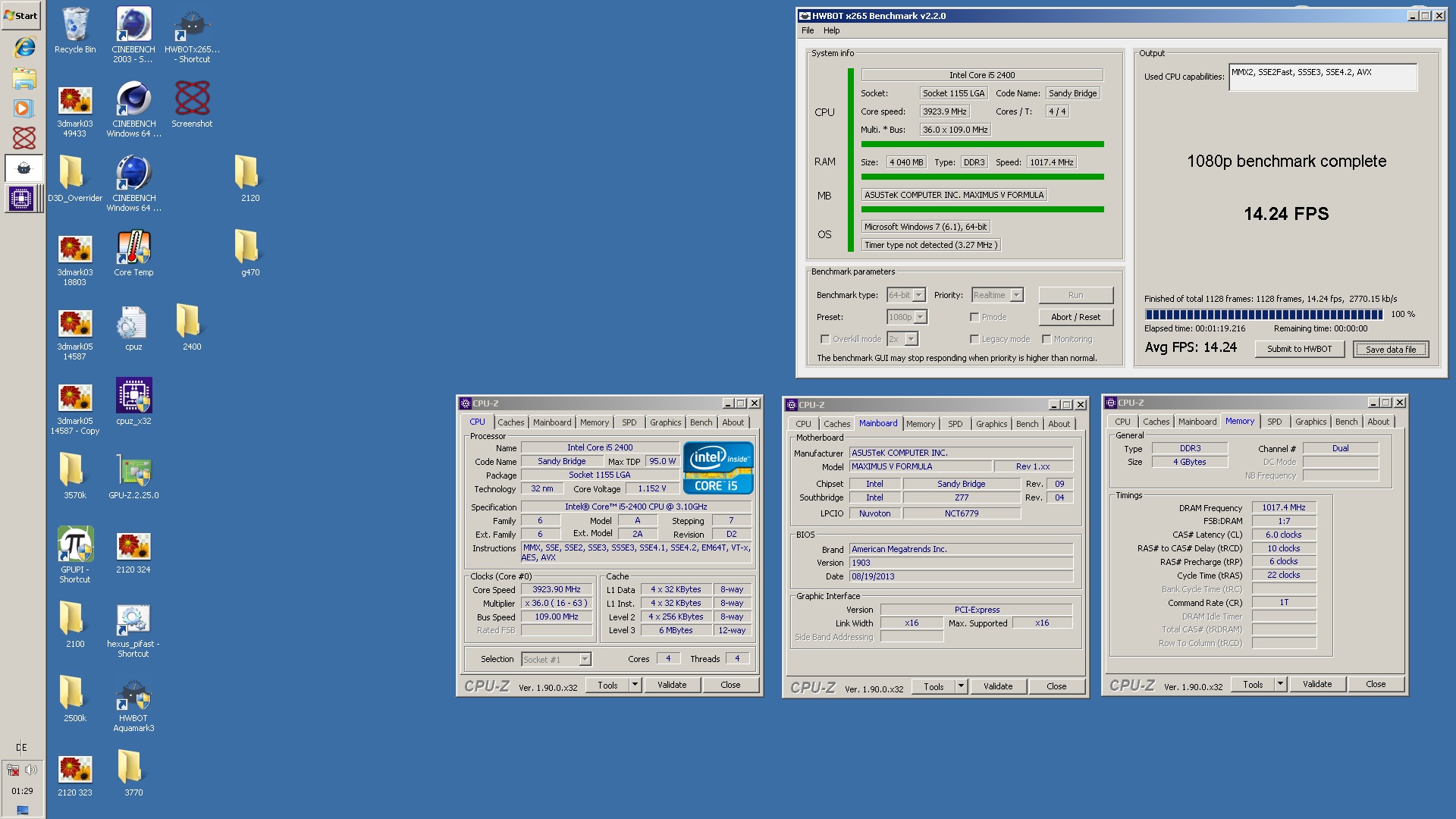This screenshot has height=819, width=1456.
Task: Open the cpuz file icon
Action: coord(133,328)
